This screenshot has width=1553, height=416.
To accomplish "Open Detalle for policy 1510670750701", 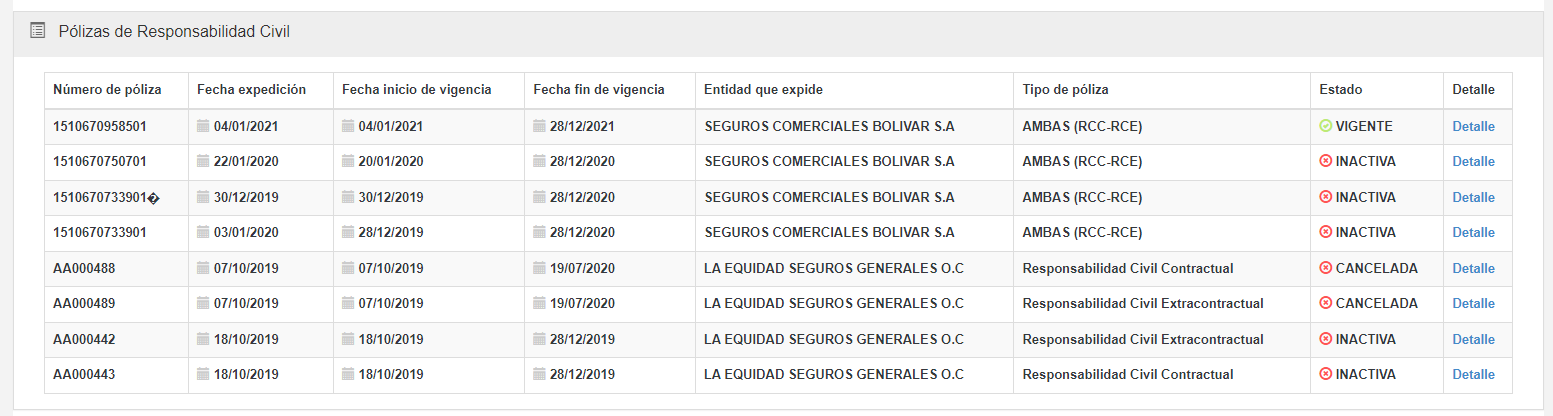I will coord(1473,162).
